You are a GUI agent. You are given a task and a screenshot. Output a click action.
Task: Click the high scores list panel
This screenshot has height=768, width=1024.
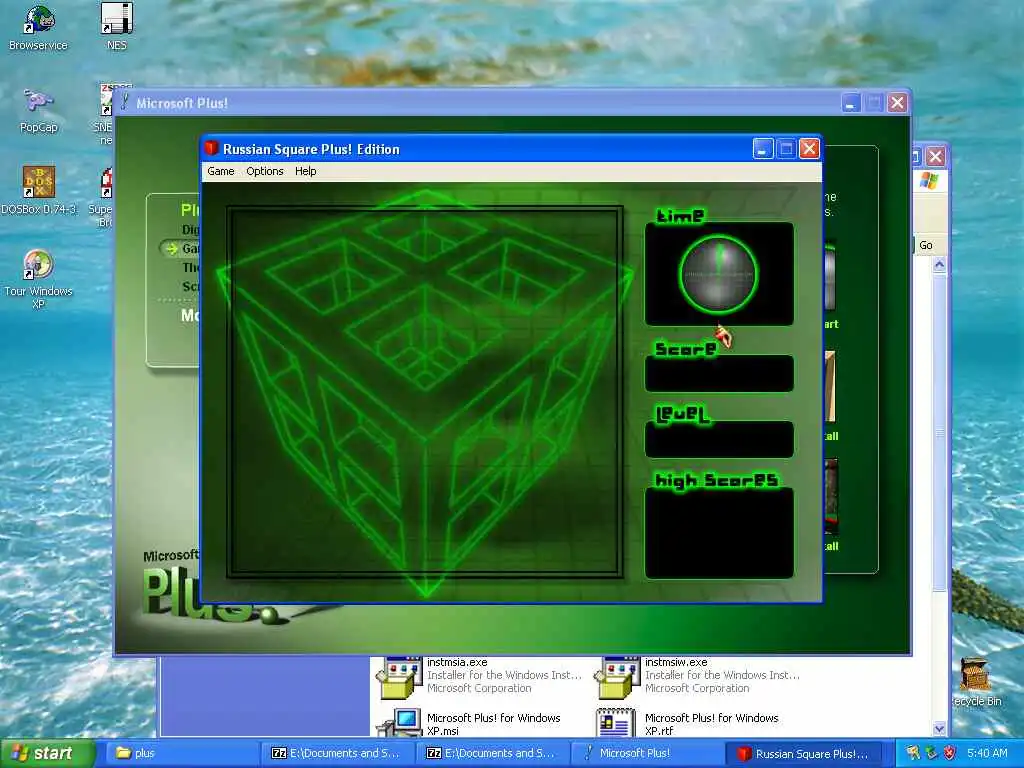(x=719, y=533)
